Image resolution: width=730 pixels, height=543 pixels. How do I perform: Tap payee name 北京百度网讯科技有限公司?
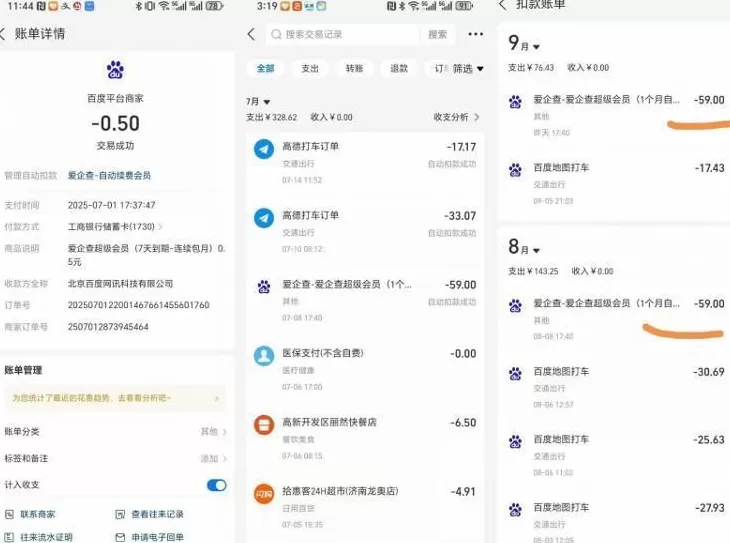point(120,284)
